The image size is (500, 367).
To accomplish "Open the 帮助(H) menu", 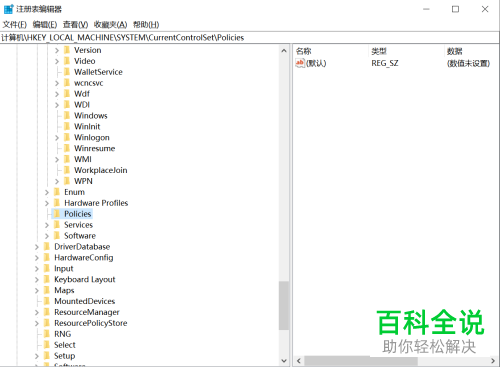I will tap(146, 25).
